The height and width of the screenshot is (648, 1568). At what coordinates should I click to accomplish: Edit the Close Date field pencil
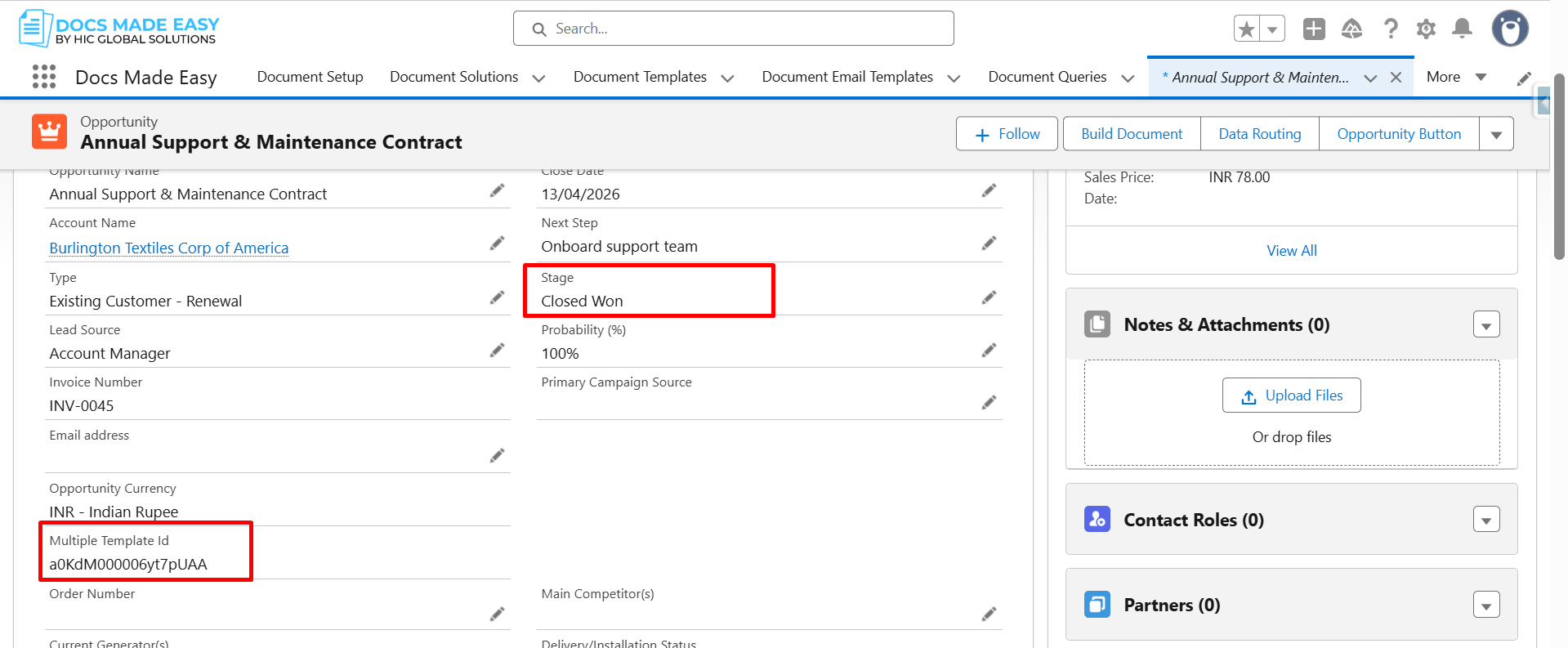tap(989, 190)
